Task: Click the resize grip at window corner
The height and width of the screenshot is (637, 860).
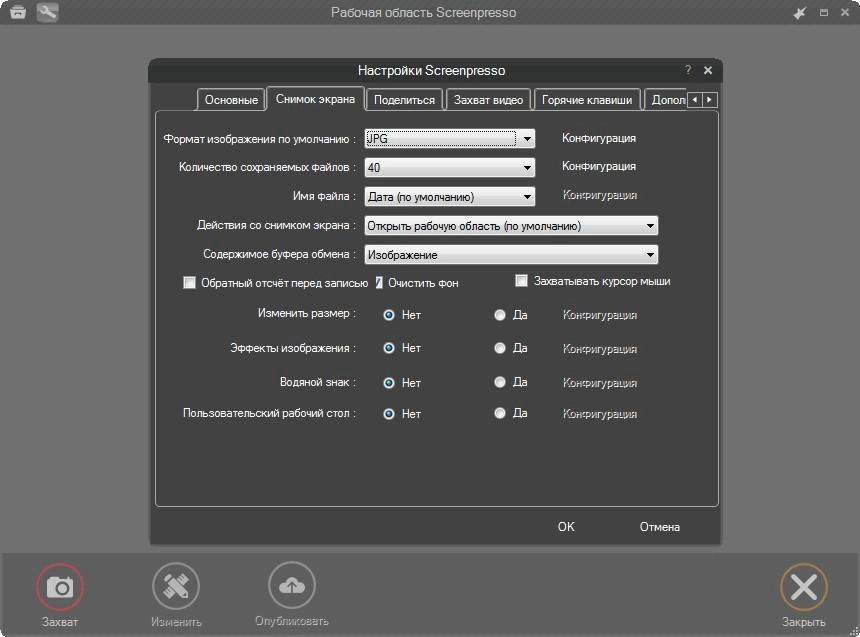Action: point(854,632)
